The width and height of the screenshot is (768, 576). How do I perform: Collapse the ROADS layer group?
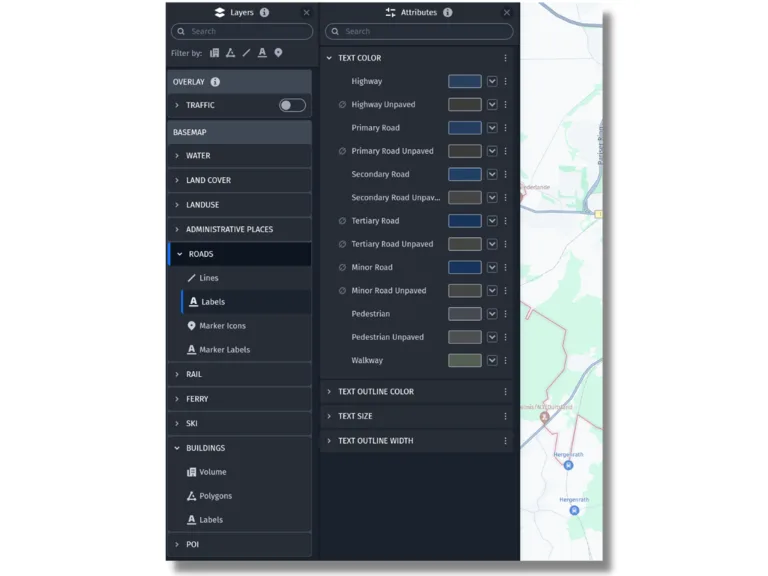(x=179, y=254)
